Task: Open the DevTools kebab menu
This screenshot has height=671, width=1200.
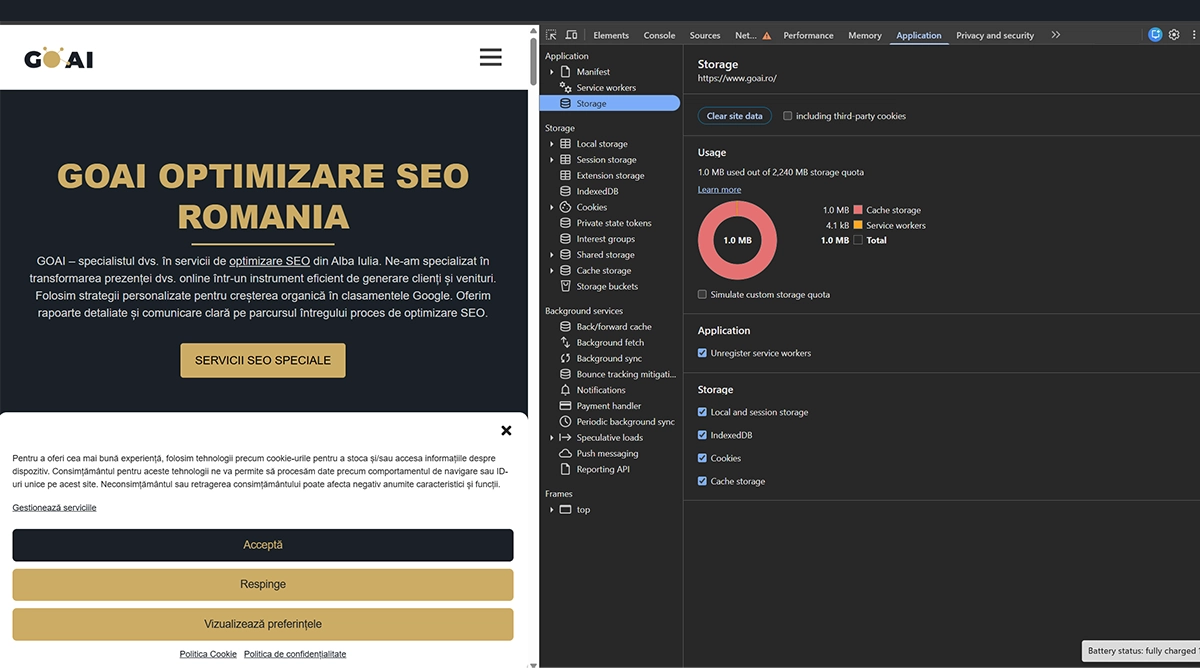Action: tap(1192, 35)
